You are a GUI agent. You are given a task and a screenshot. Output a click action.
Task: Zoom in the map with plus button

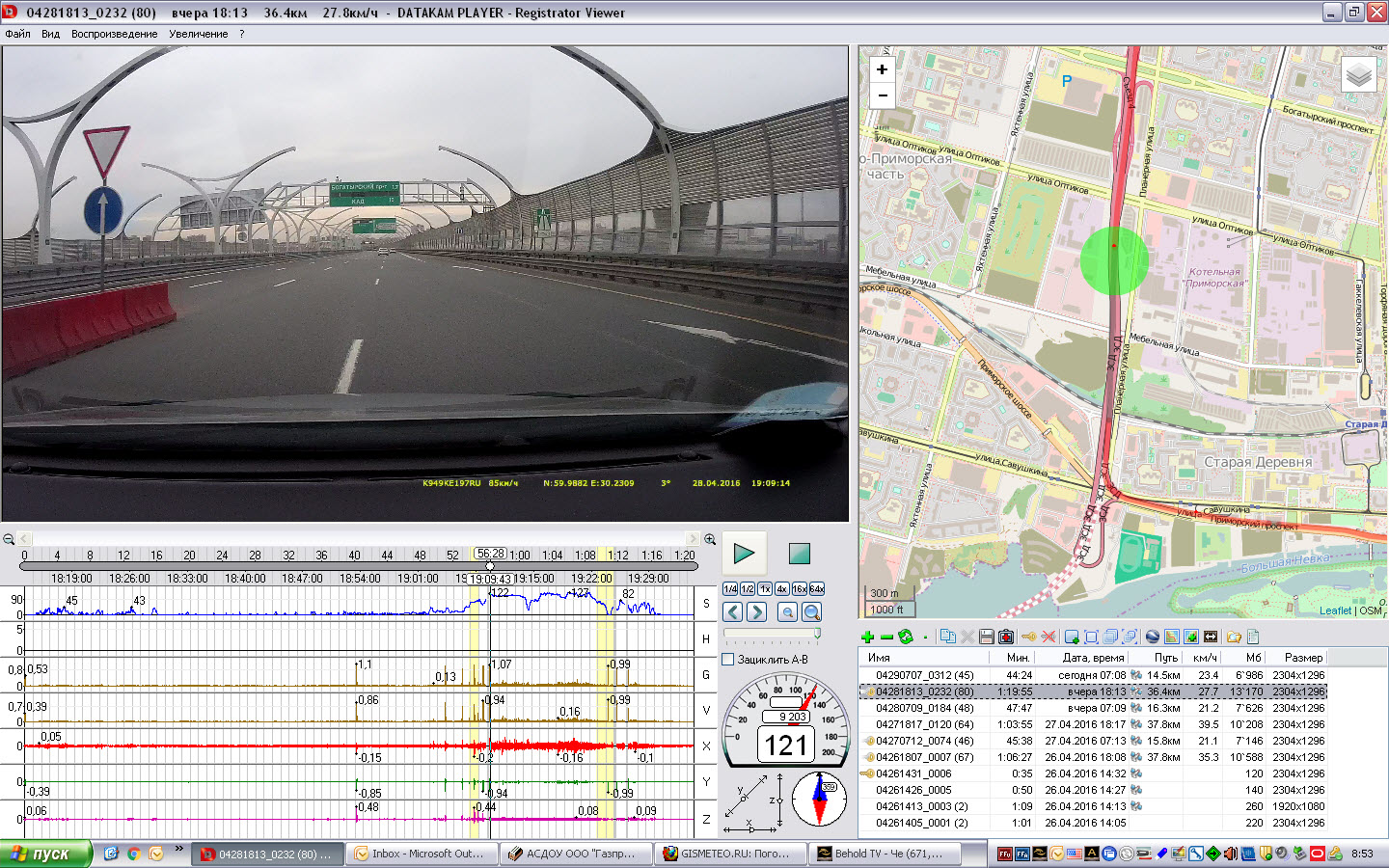point(882,69)
